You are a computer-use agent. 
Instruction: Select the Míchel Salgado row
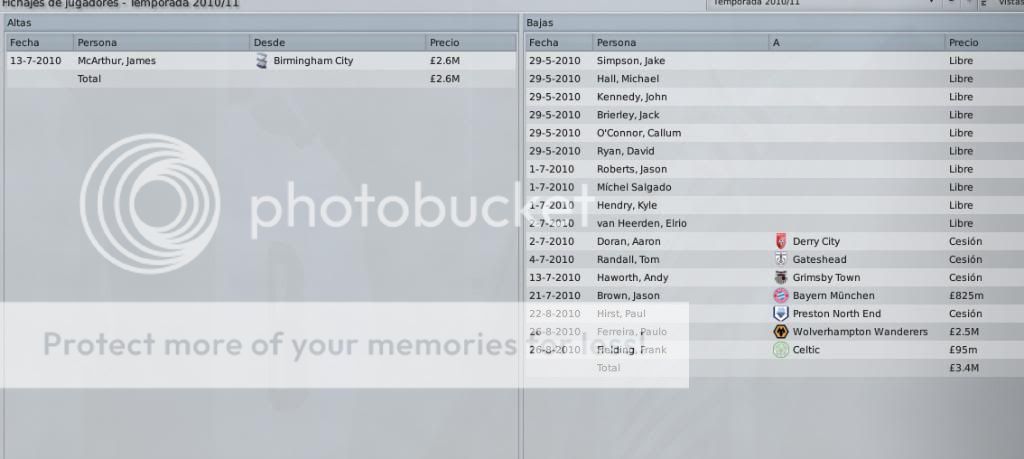(775, 187)
